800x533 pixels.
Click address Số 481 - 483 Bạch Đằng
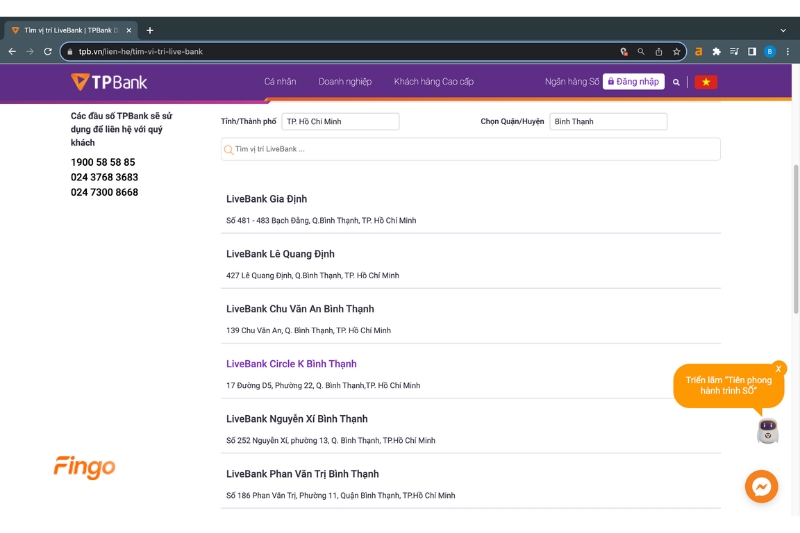(x=321, y=220)
